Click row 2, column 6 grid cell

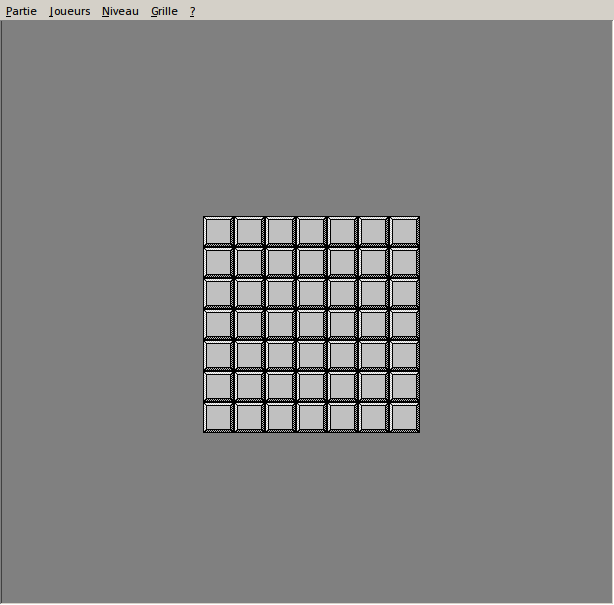373,262
